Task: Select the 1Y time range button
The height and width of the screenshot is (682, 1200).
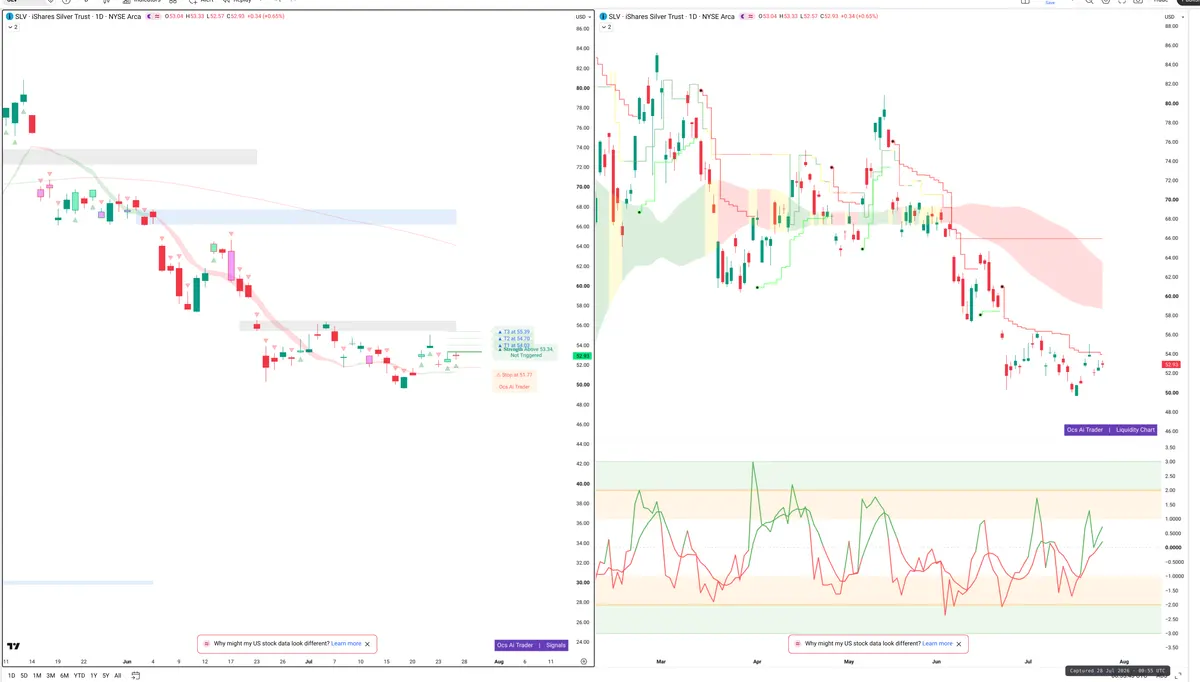Action: [x=94, y=676]
